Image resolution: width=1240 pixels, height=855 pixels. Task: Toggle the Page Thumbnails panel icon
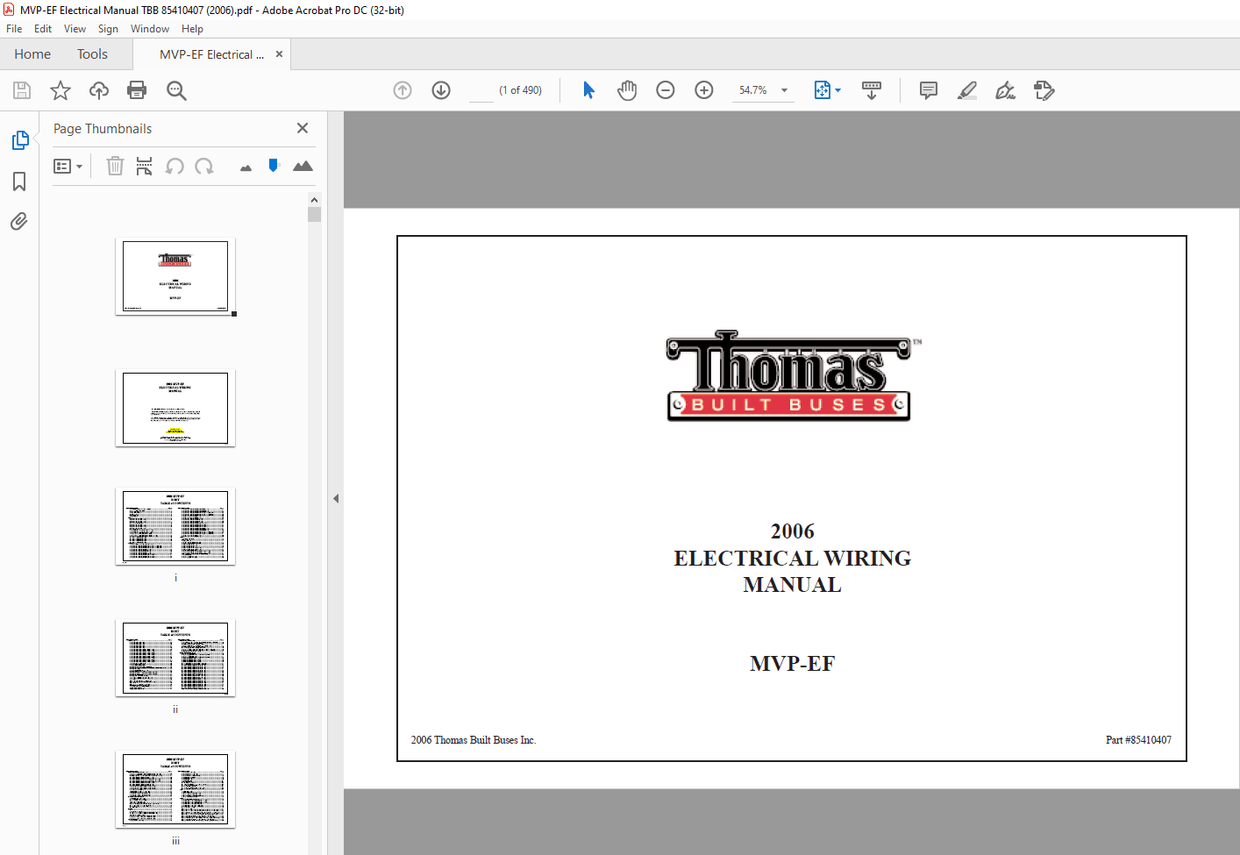click(x=19, y=141)
